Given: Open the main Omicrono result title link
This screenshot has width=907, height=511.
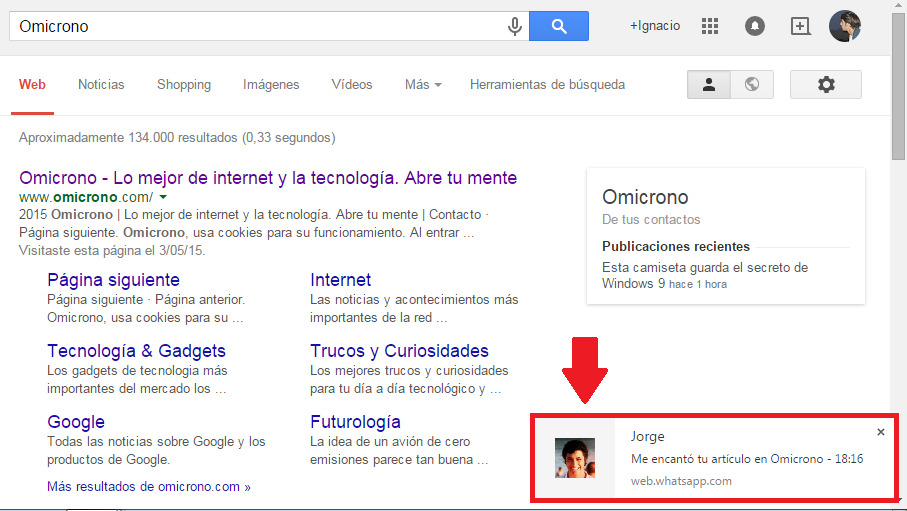Looking at the screenshot, I should (268, 178).
